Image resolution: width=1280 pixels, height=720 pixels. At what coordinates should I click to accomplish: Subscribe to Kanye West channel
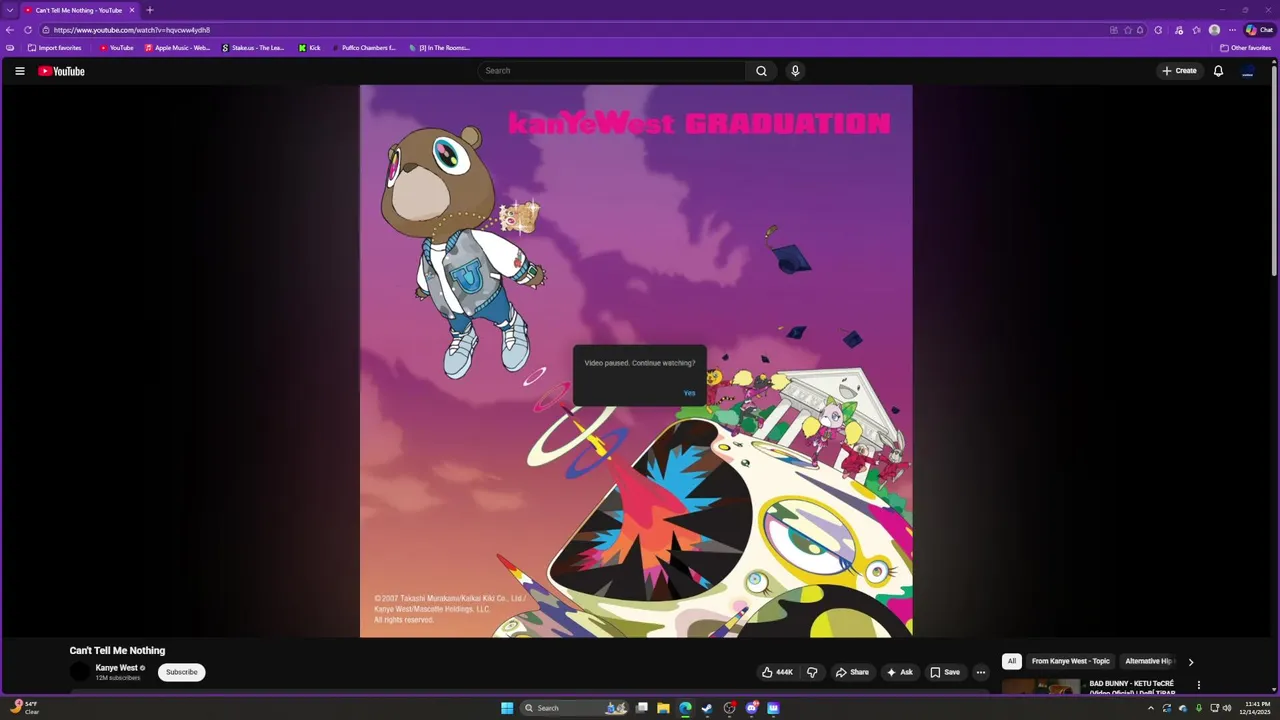tap(181, 672)
